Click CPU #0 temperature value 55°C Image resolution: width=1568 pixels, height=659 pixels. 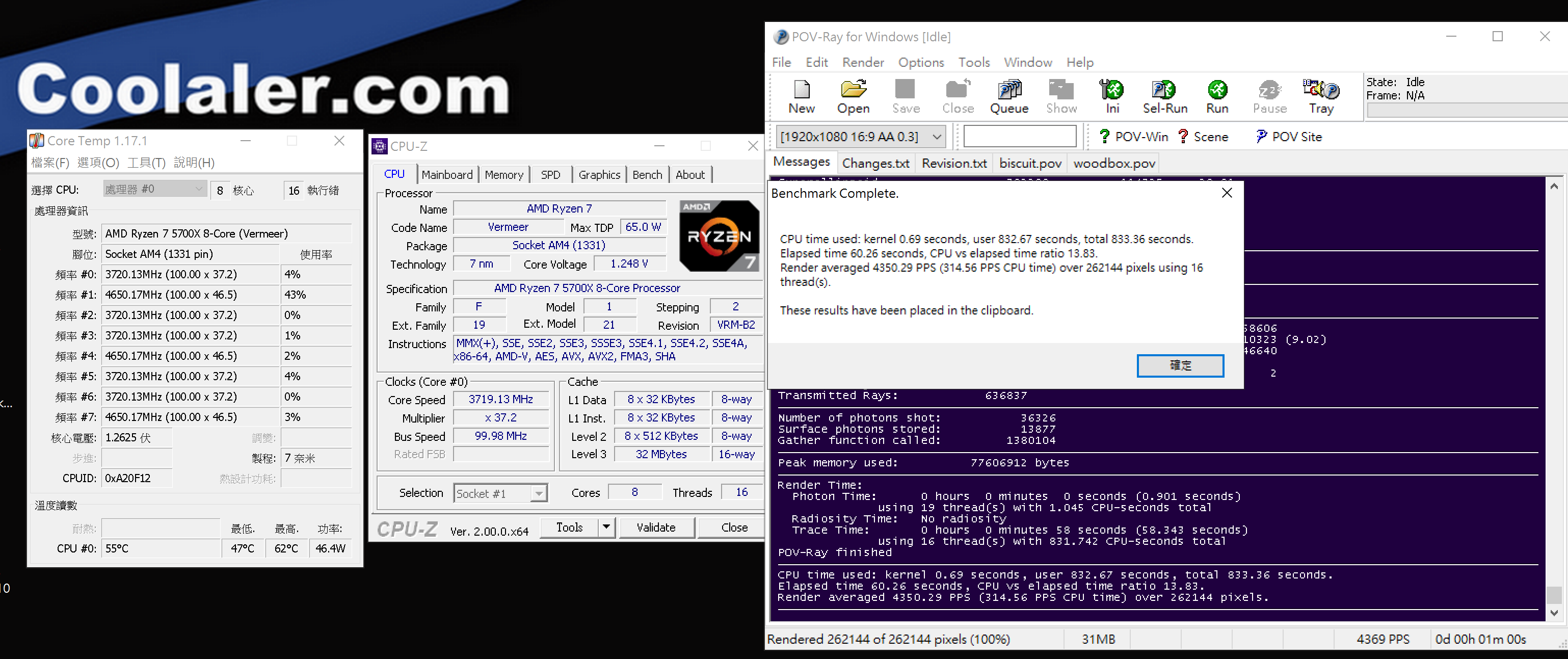pos(161,548)
